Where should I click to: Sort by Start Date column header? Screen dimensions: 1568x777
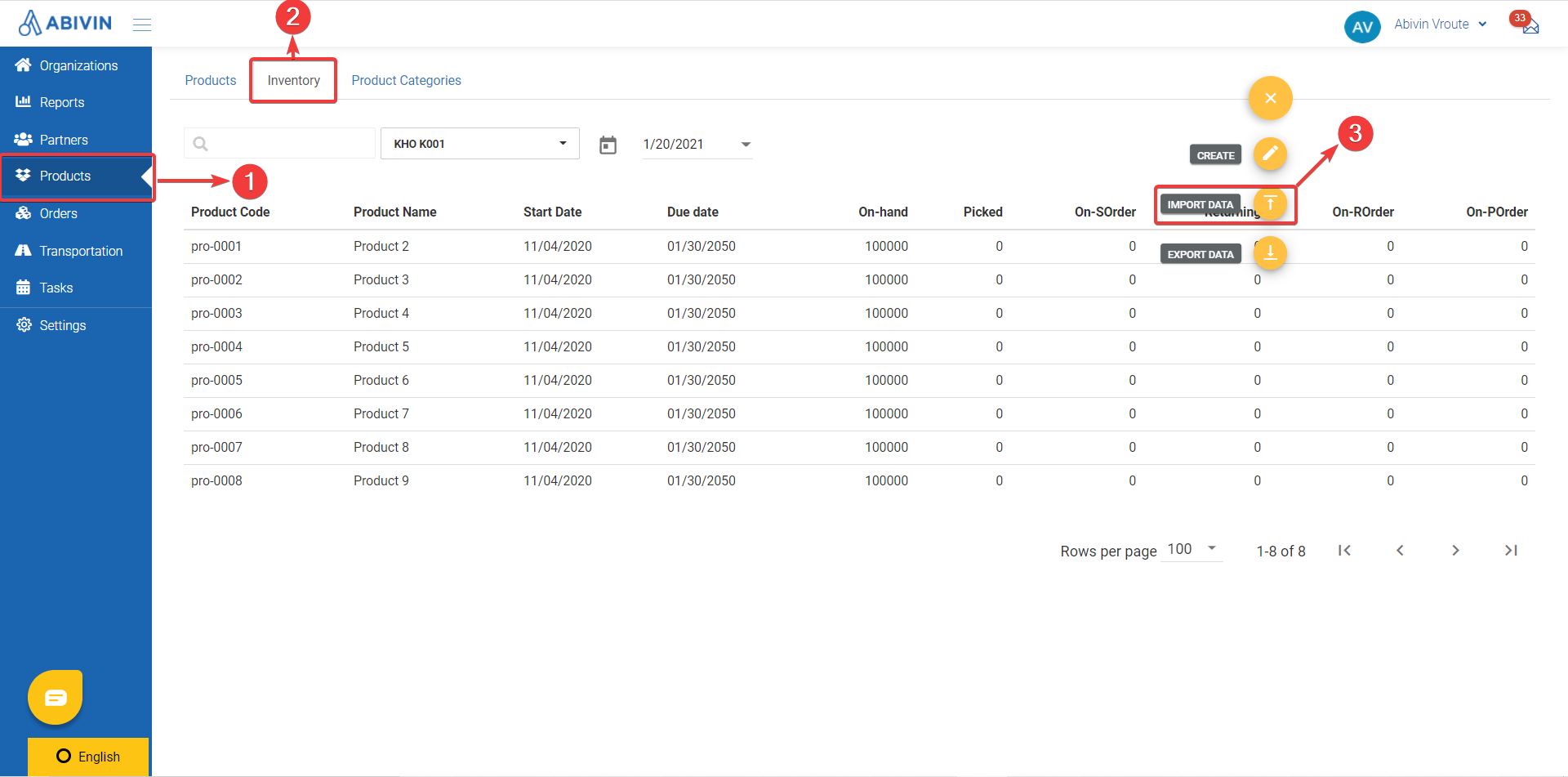pos(552,212)
